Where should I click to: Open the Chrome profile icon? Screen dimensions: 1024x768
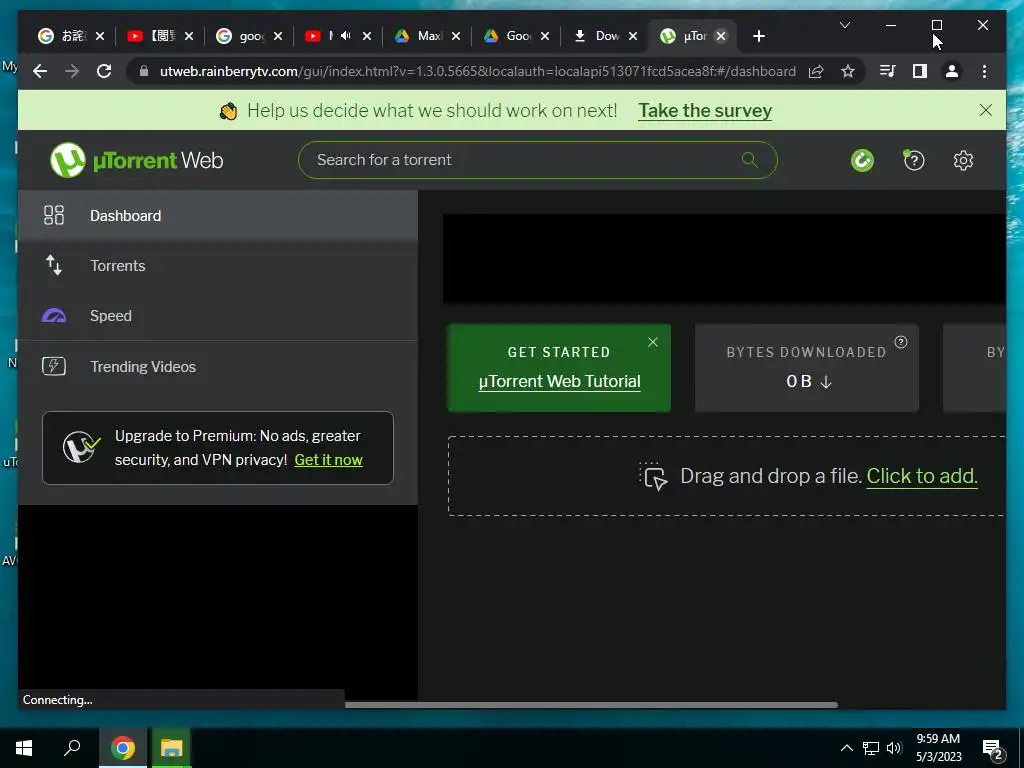[952, 71]
